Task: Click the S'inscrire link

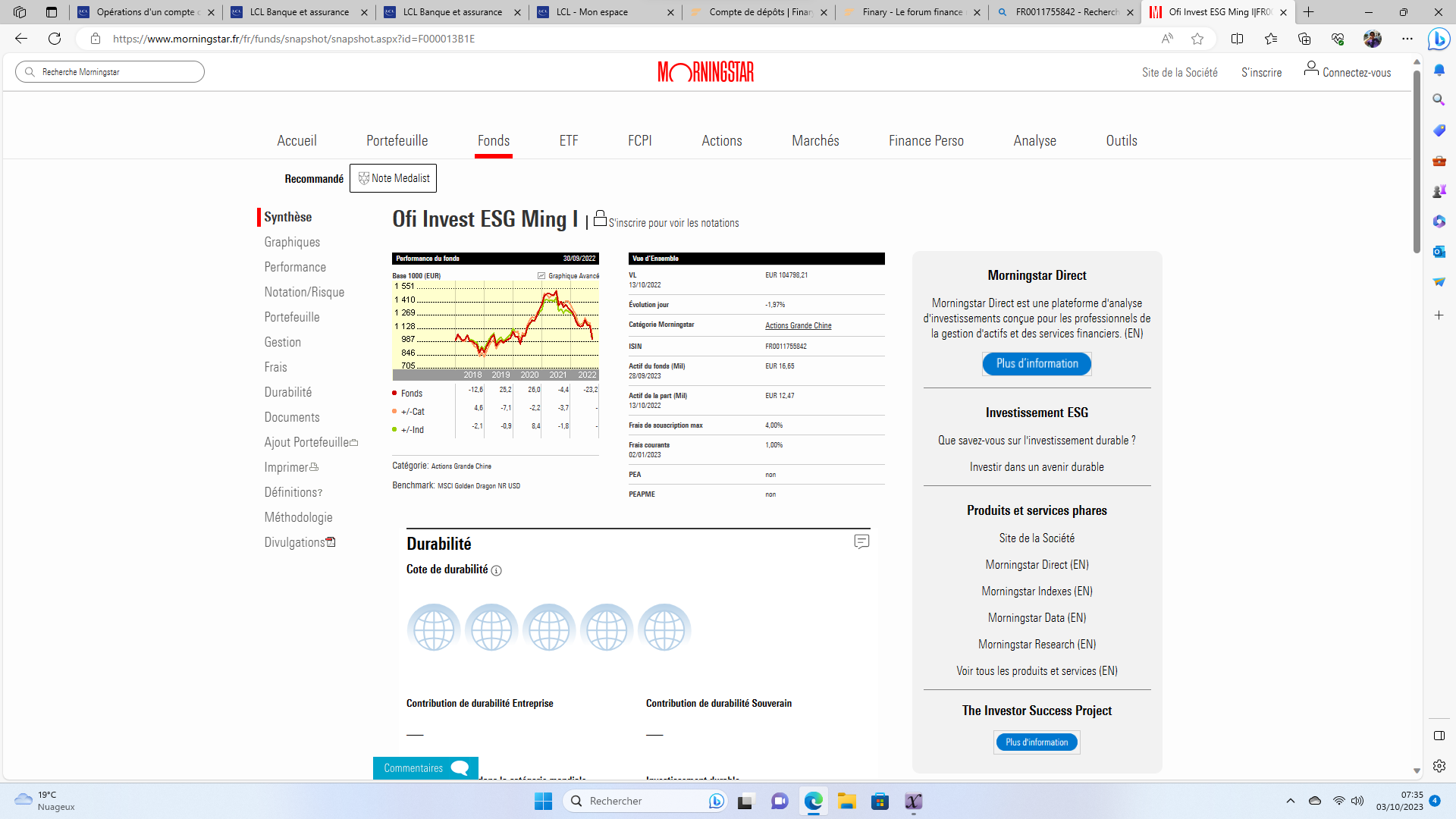Action: [1261, 73]
